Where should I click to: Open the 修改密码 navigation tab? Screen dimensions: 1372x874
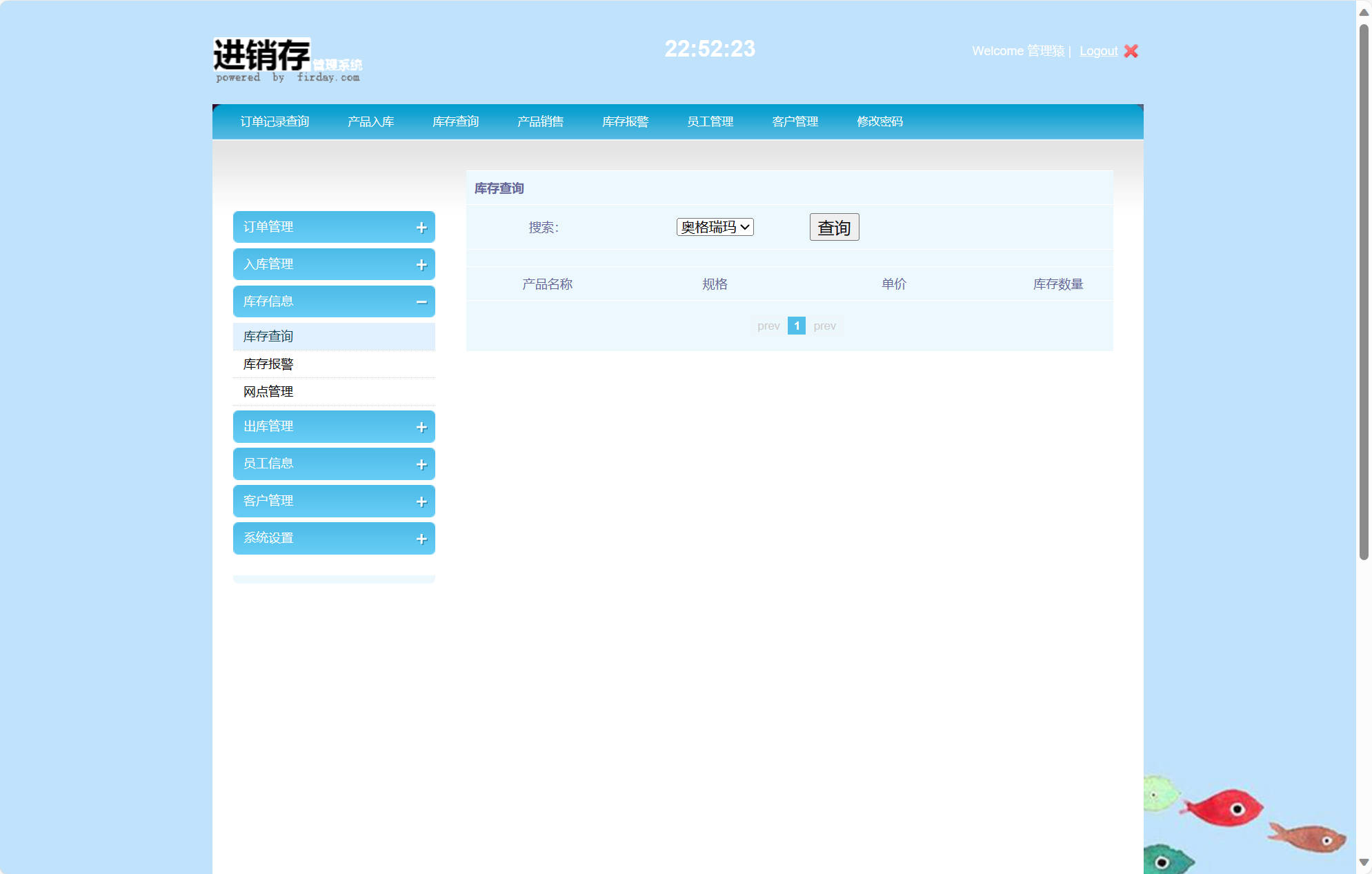[880, 121]
